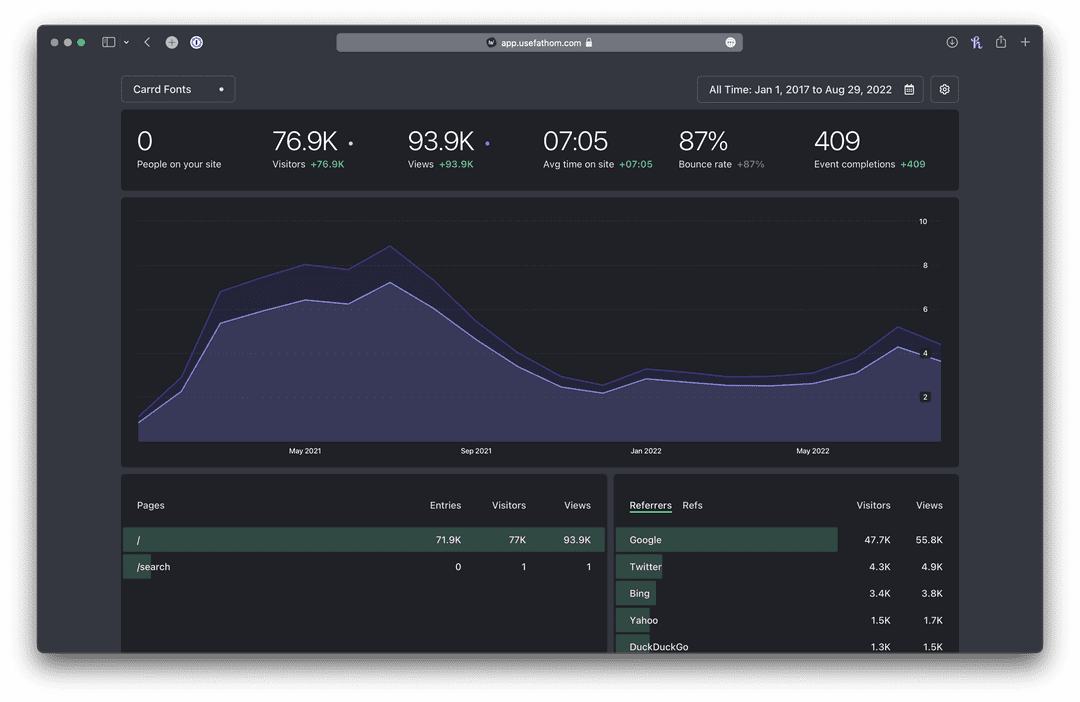Click the browser address bar
This screenshot has height=702, width=1080.
pos(540,42)
